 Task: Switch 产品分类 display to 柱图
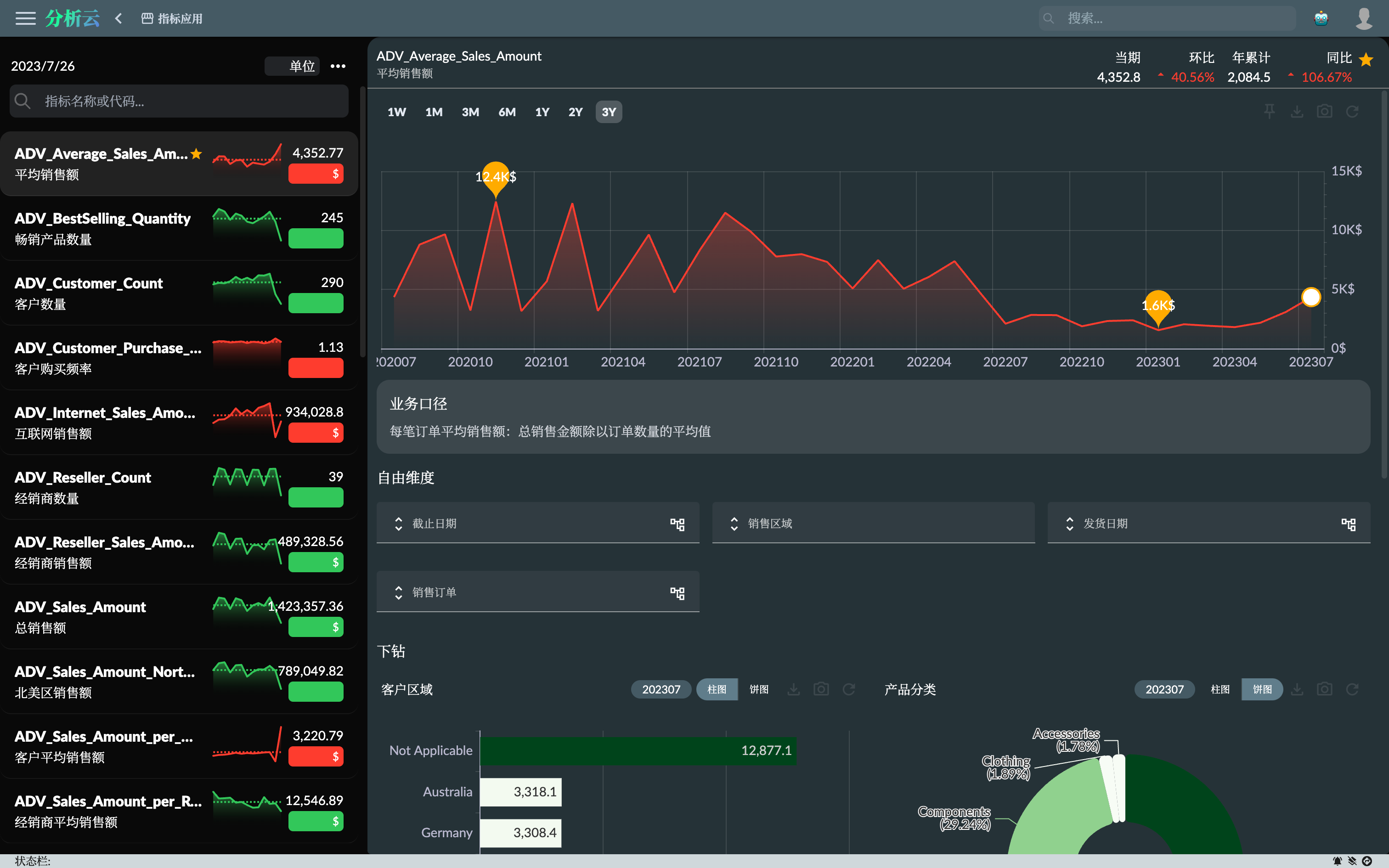click(x=1220, y=689)
